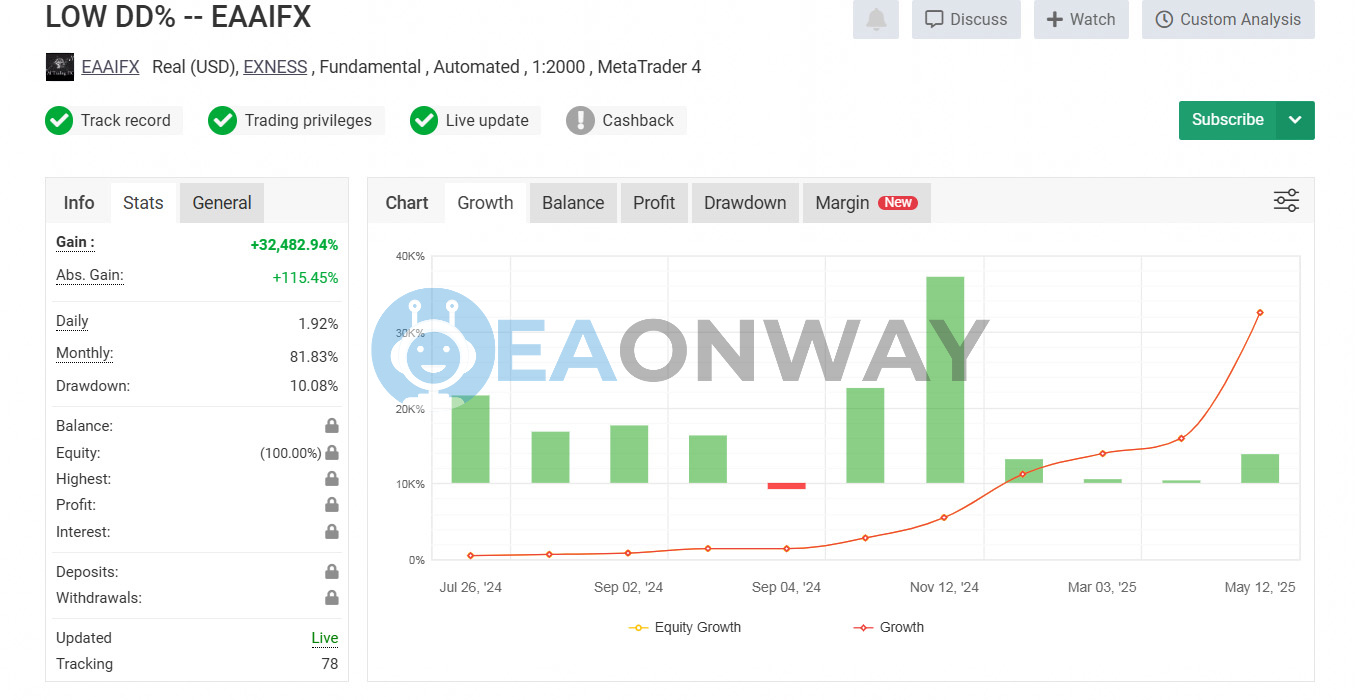Click the lock icon in the Balance row
The height and width of the screenshot is (700, 1355).
(331, 426)
